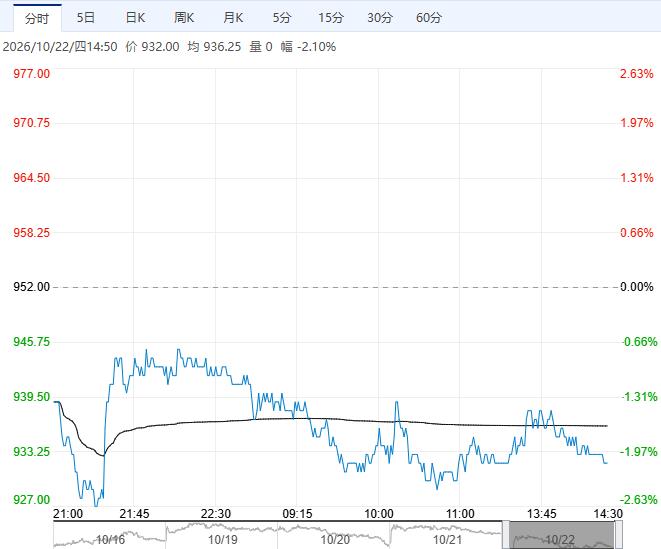Click the right handle of range selector
This screenshot has height=549, width=661.
click(618, 535)
